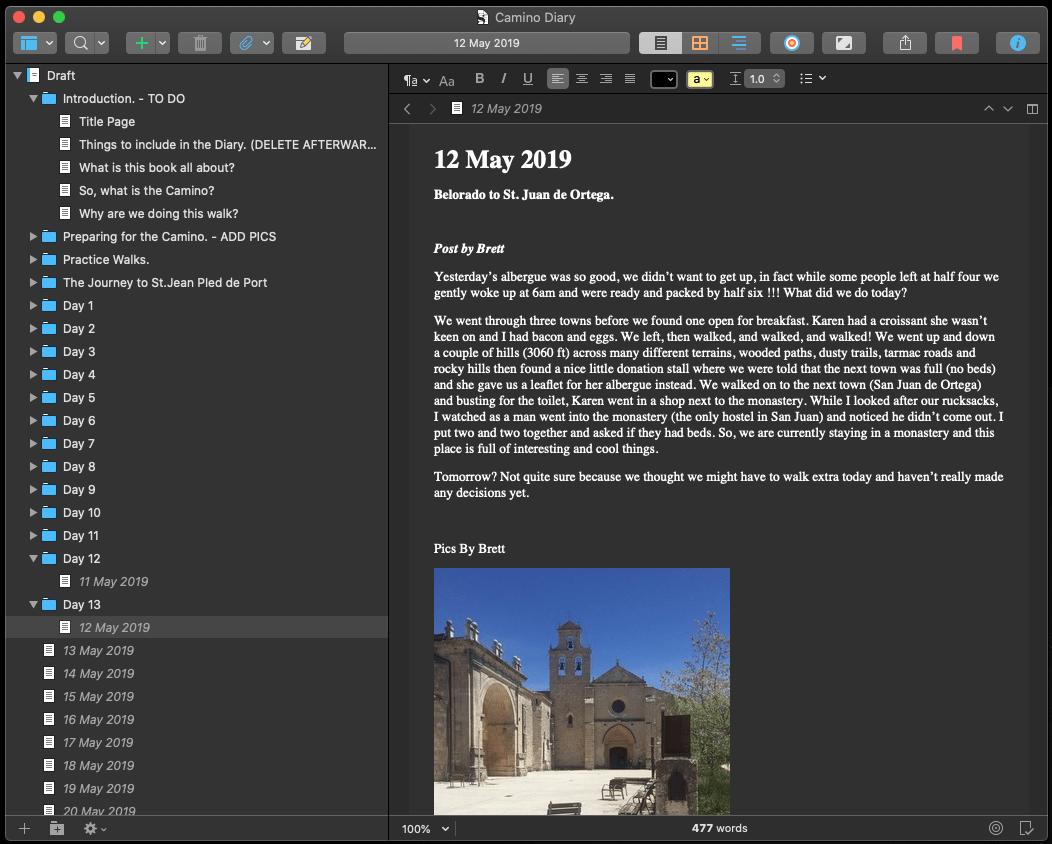Open the project Targets icon
This screenshot has height=844, width=1052.
(x=792, y=43)
